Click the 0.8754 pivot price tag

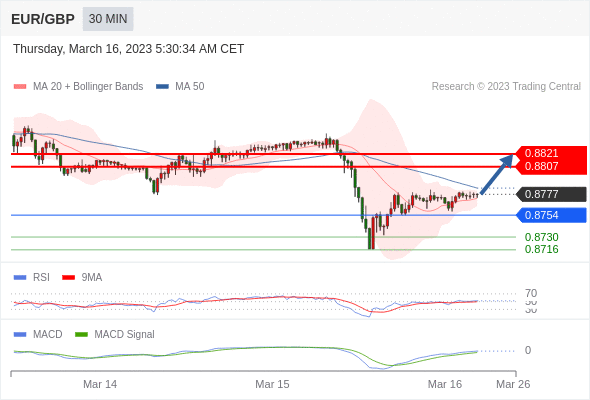tap(551, 215)
